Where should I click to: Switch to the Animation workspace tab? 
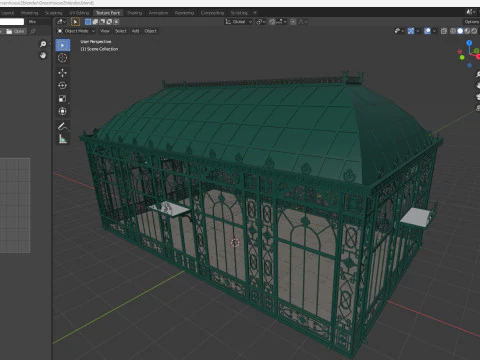158,13
